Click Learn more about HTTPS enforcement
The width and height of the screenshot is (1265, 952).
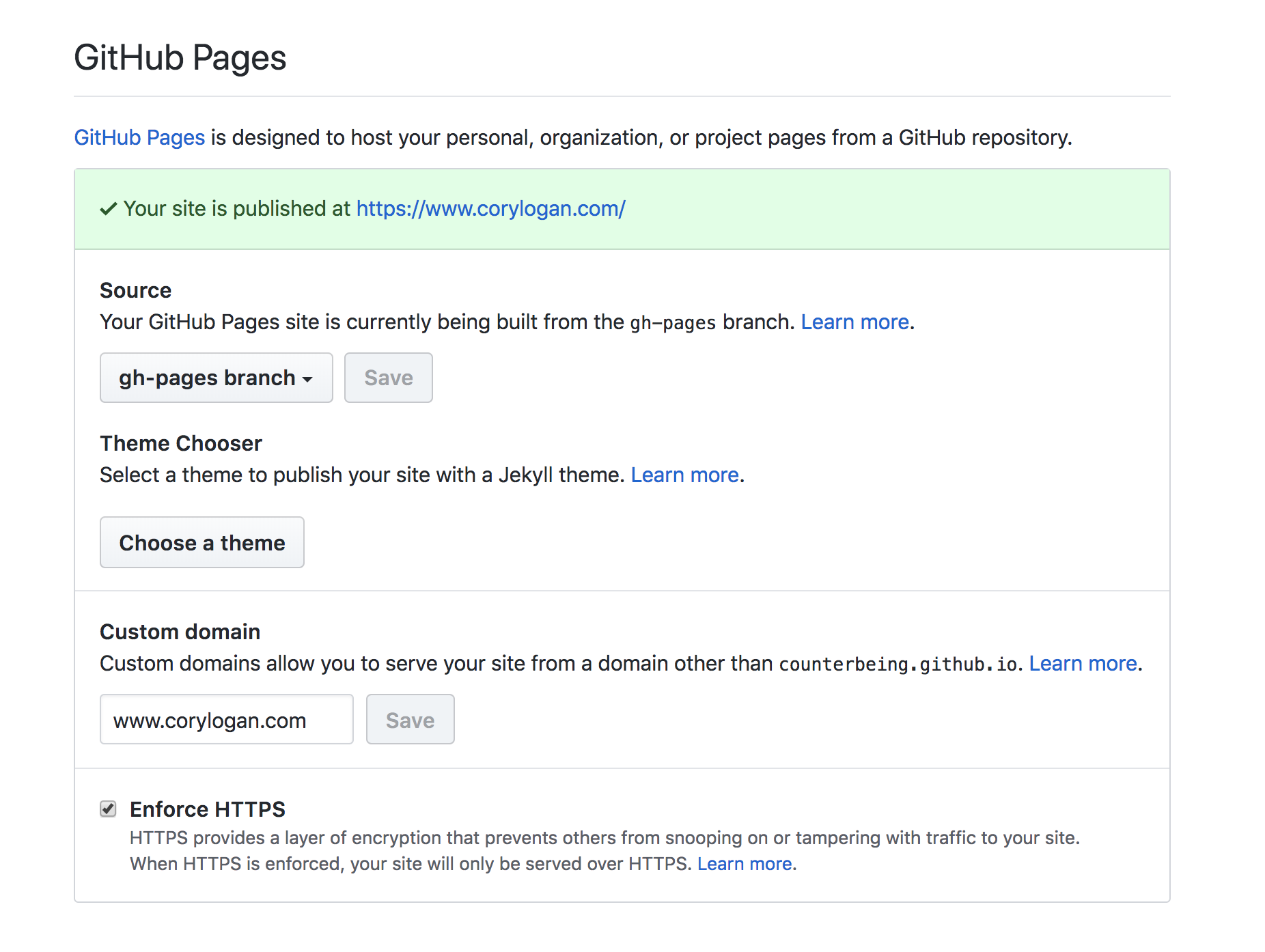click(x=745, y=864)
